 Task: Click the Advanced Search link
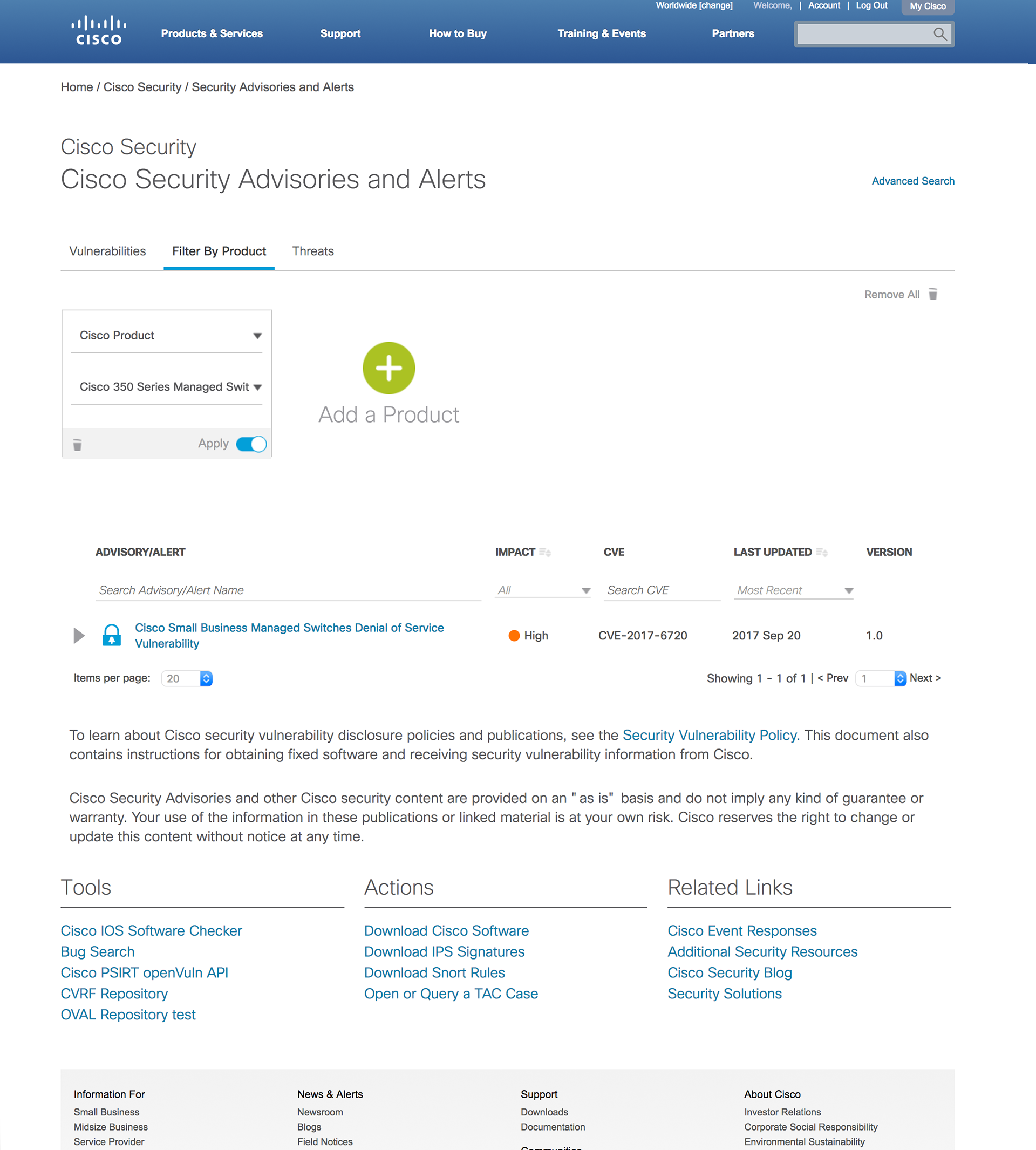(x=913, y=181)
